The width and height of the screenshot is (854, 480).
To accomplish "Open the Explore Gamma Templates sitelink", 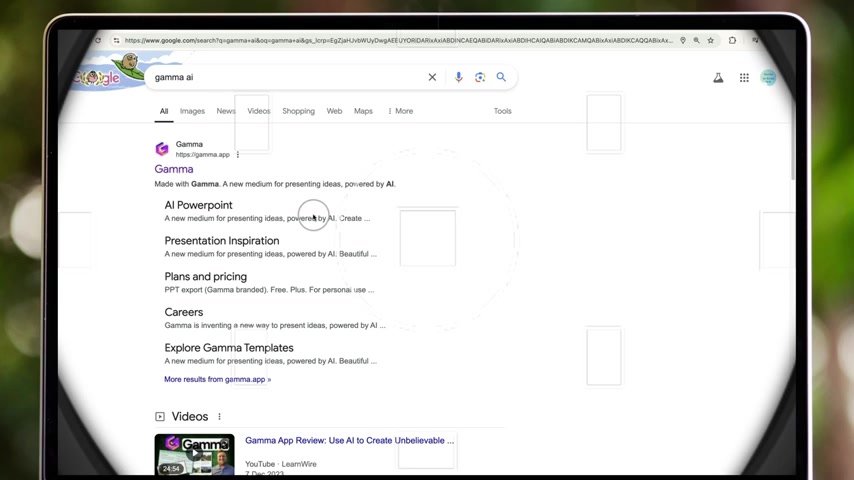I will 229,348.
